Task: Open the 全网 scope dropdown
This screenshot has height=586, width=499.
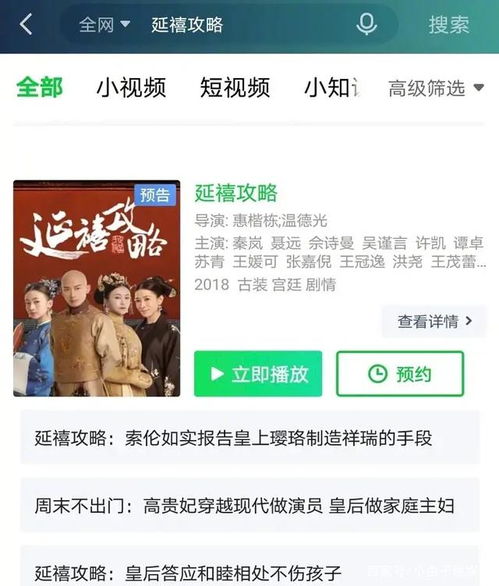Action: 104,25
